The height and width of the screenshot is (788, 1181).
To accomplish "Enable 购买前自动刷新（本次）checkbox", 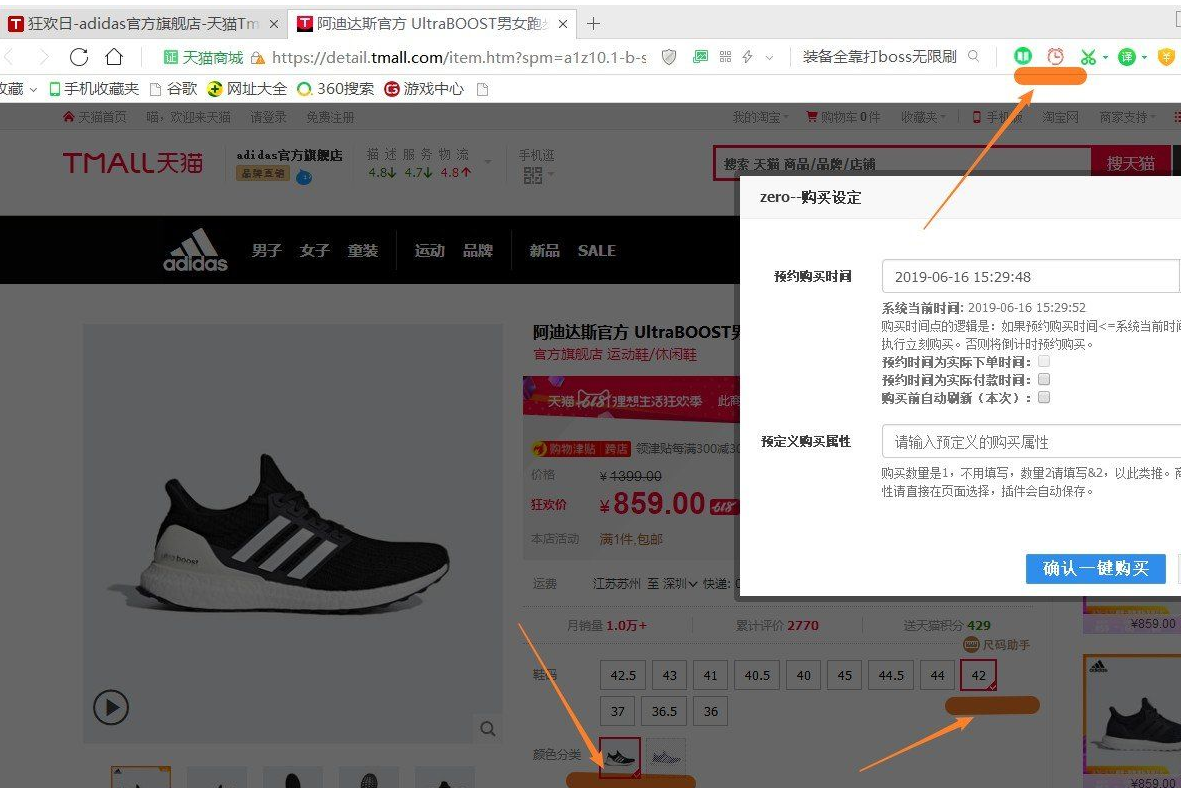I will pyautogui.click(x=1044, y=398).
